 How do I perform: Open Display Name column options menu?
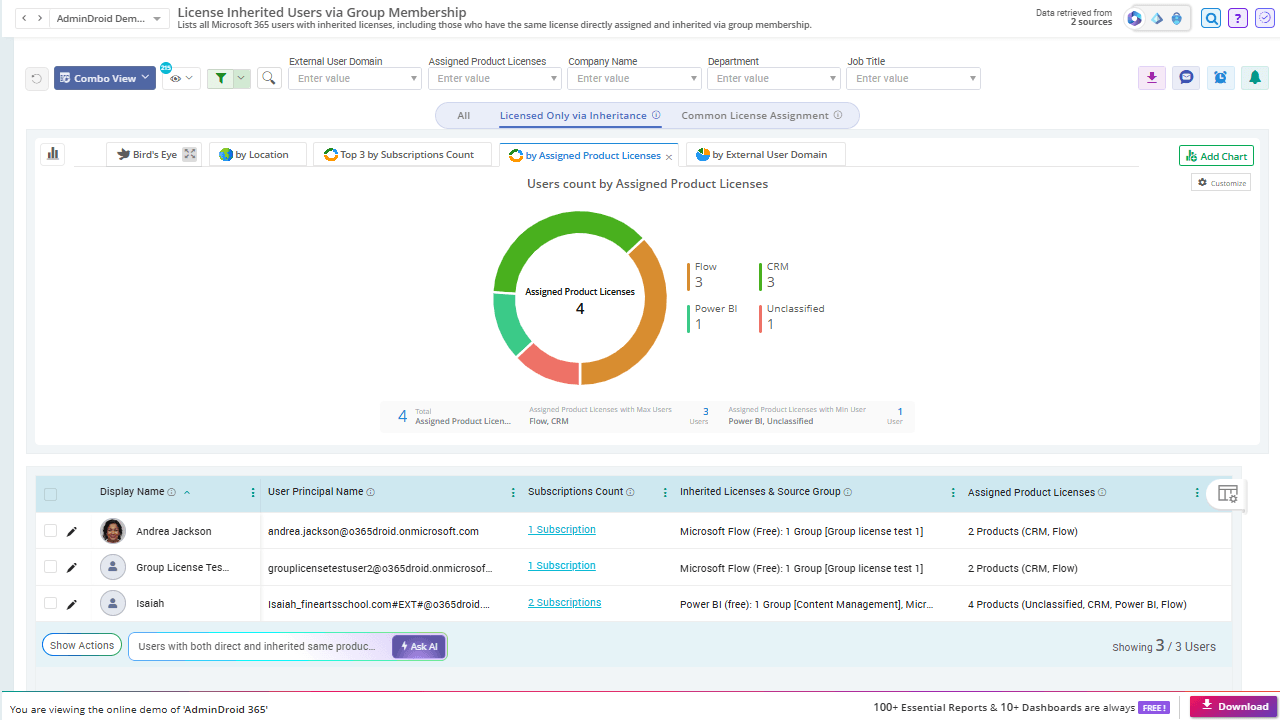tap(253, 492)
